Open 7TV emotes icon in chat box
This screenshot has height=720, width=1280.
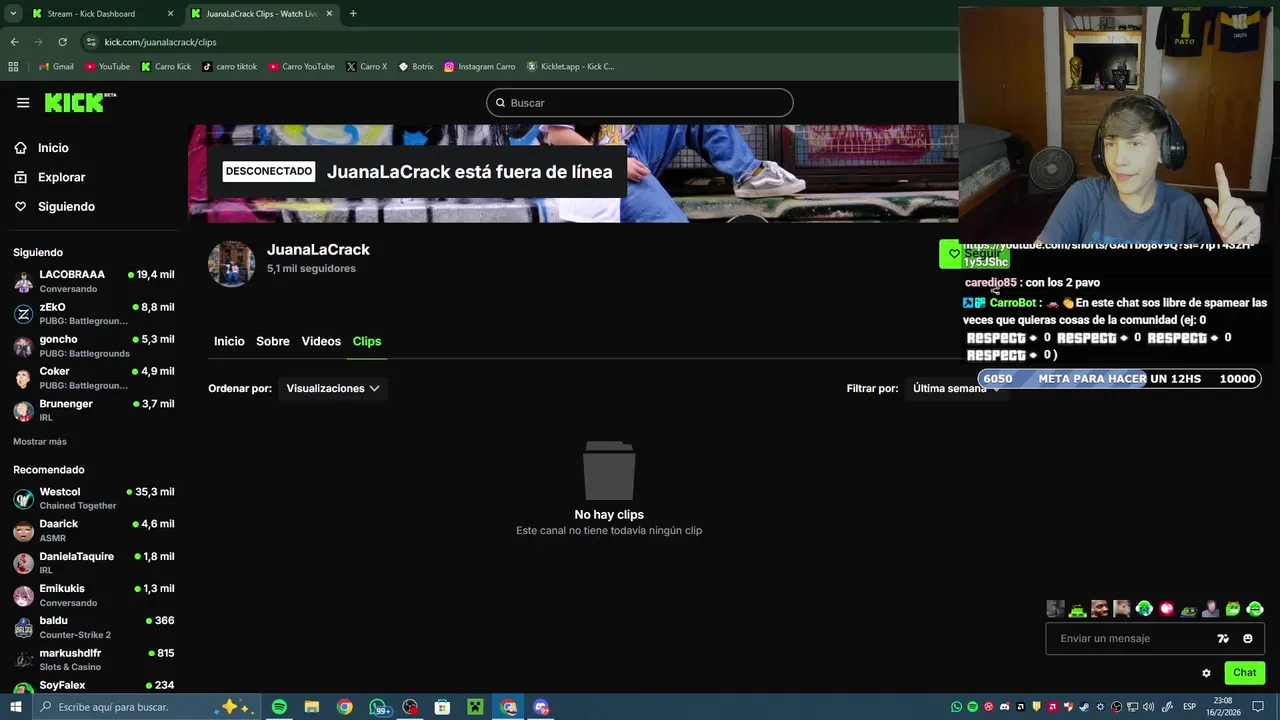pyautogui.click(x=1223, y=638)
